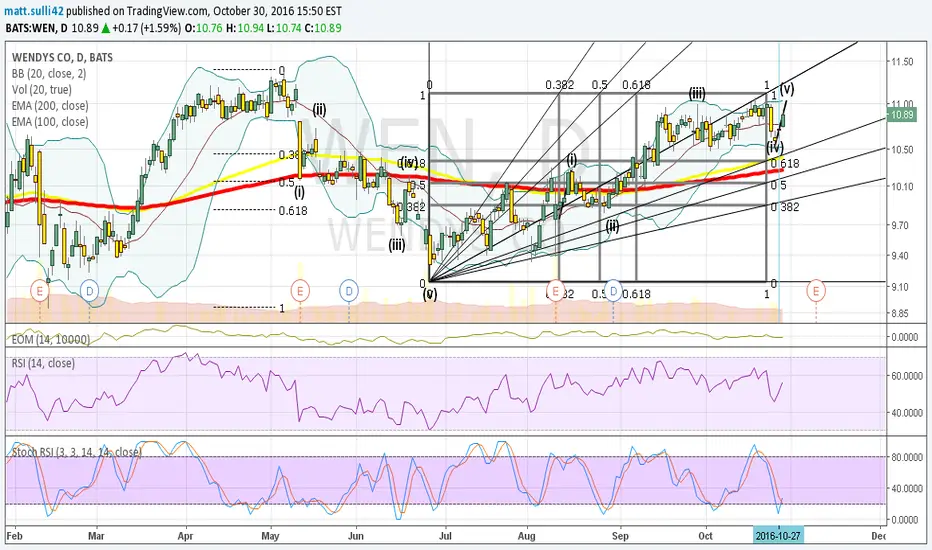Click the 80.0000 Stoch RSI scale label

pyautogui.click(x=907, y=457)
